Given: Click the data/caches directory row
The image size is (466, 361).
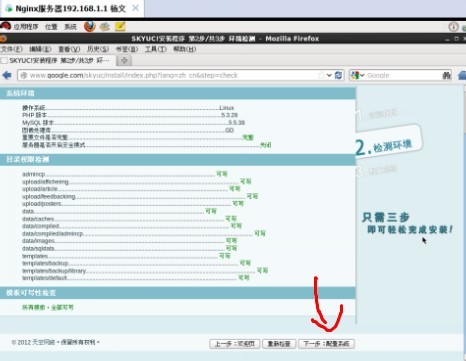Looking at the screenshot, I should 129,219.
